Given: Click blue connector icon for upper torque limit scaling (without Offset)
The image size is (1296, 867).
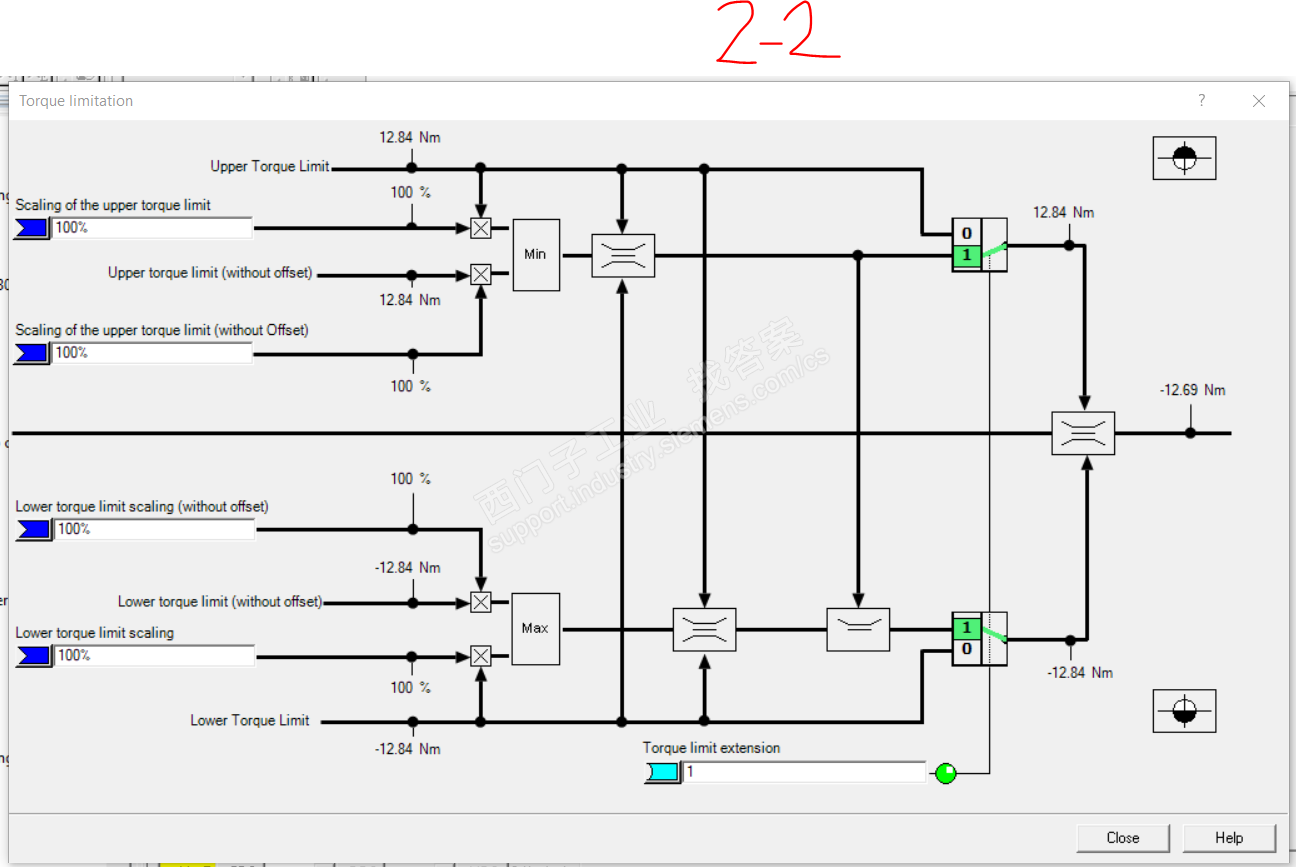Looking at the screenshot, I should pyautogui.click(x=31, y=353).
